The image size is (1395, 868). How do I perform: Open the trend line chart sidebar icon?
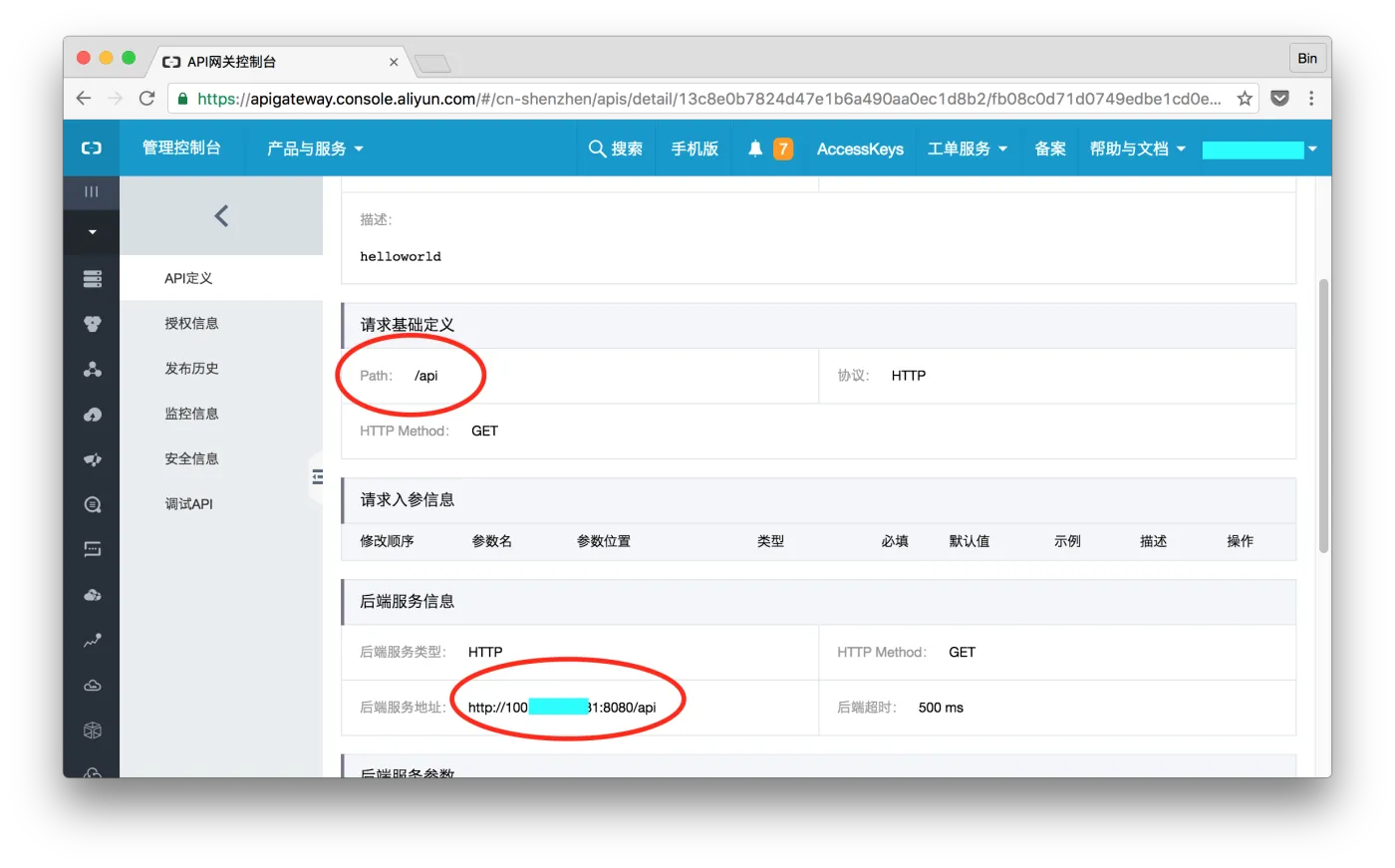(x=92, y=641)
